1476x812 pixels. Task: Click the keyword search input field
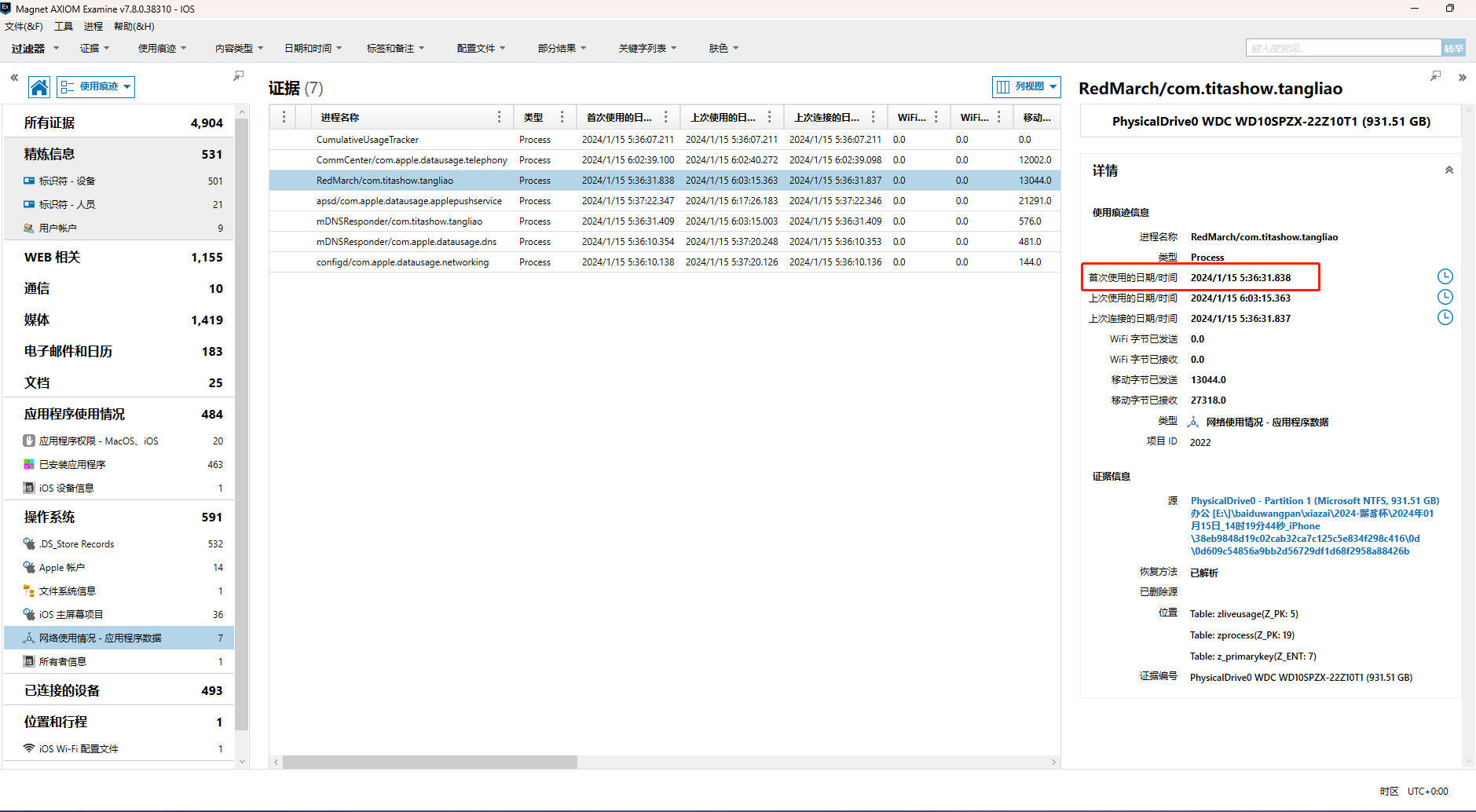point(1343,48)
